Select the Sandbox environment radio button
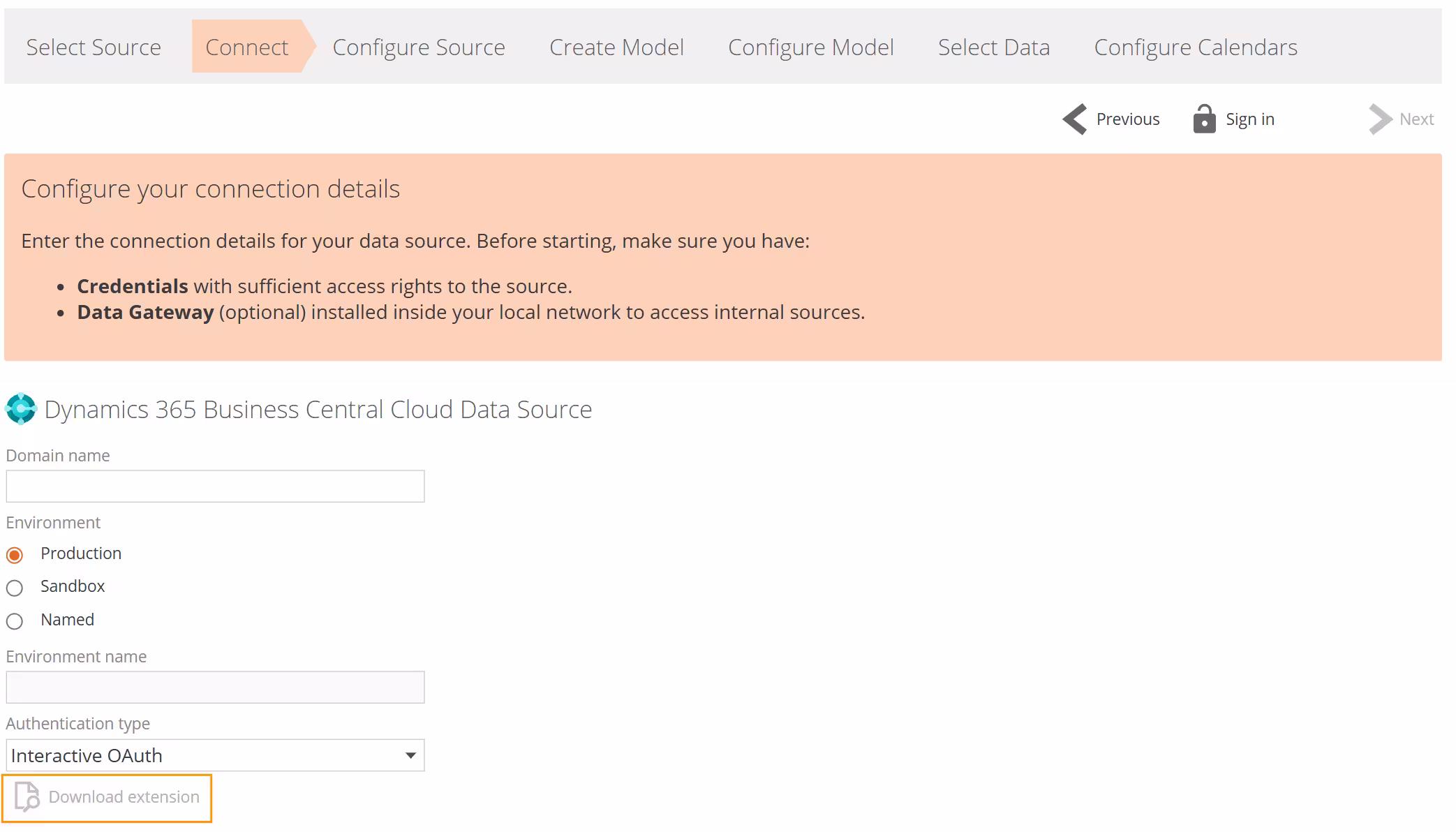This screenshot has width=1456, height=832. click(15, 588)
